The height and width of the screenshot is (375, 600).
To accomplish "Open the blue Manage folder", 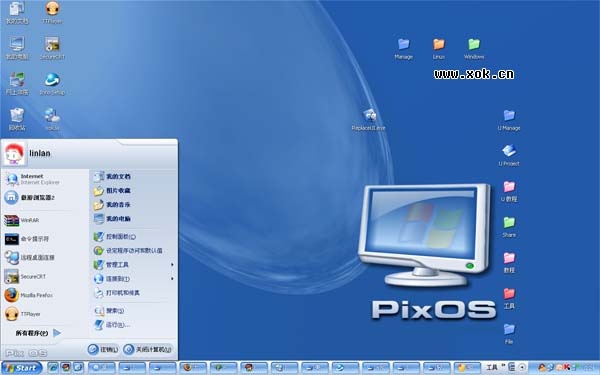I will tap(403, 48).
